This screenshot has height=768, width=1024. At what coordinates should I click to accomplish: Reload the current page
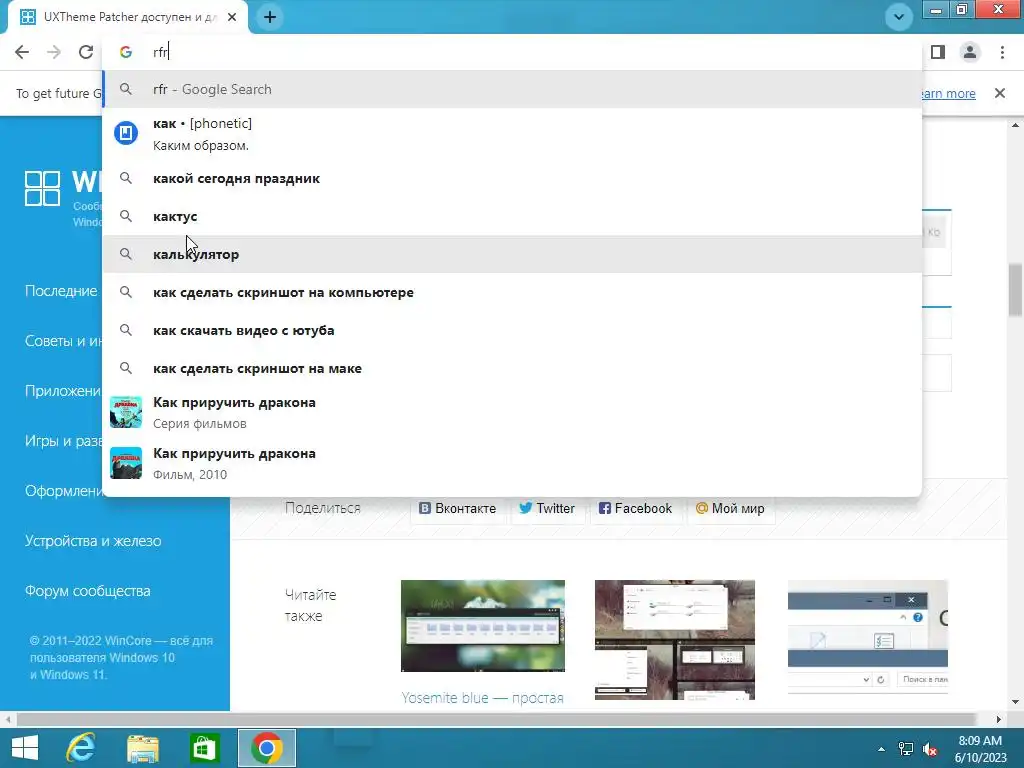[x=86, y=52]
